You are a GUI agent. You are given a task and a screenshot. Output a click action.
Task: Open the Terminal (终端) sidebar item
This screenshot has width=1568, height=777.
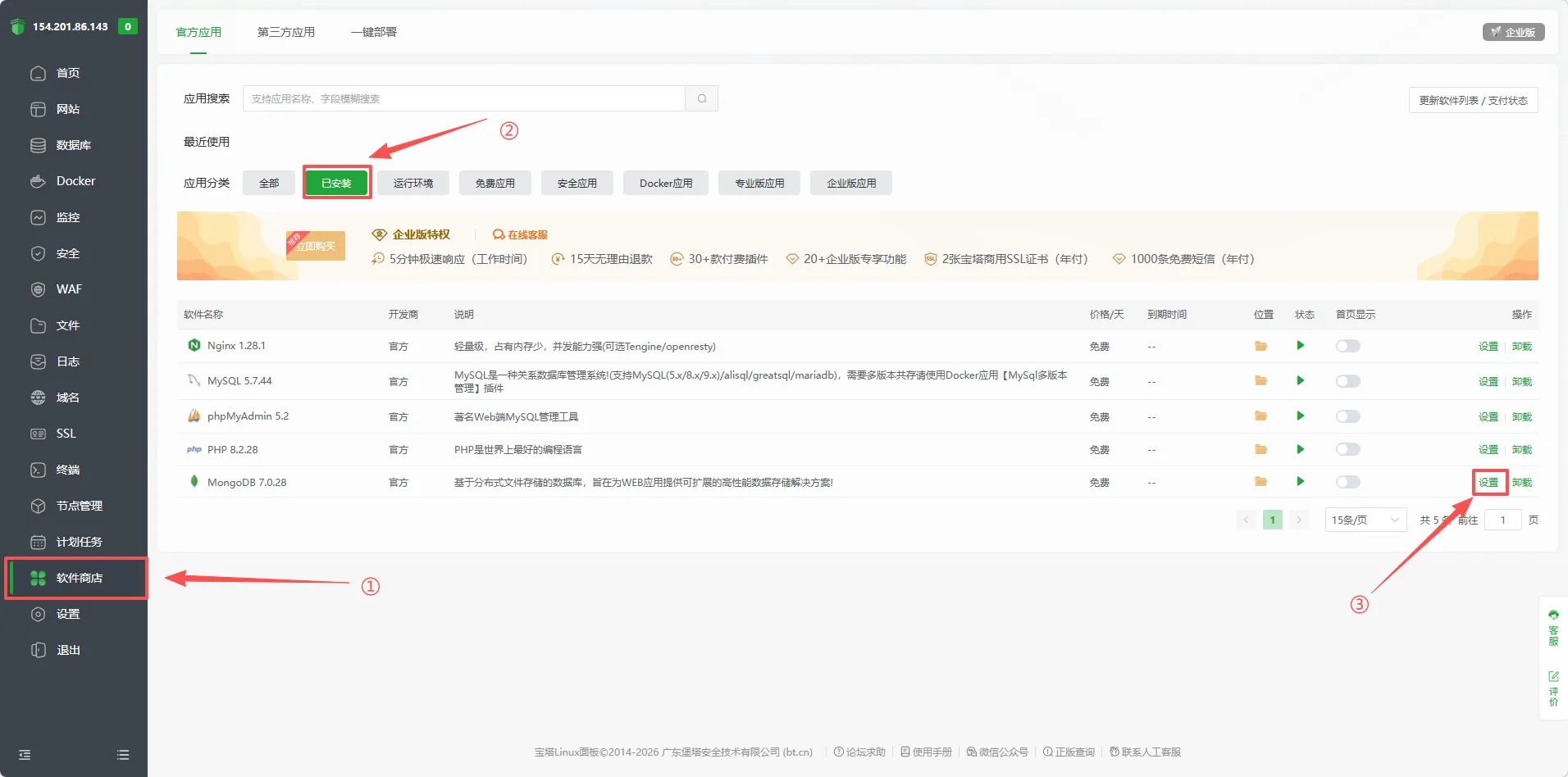[67, 470]
